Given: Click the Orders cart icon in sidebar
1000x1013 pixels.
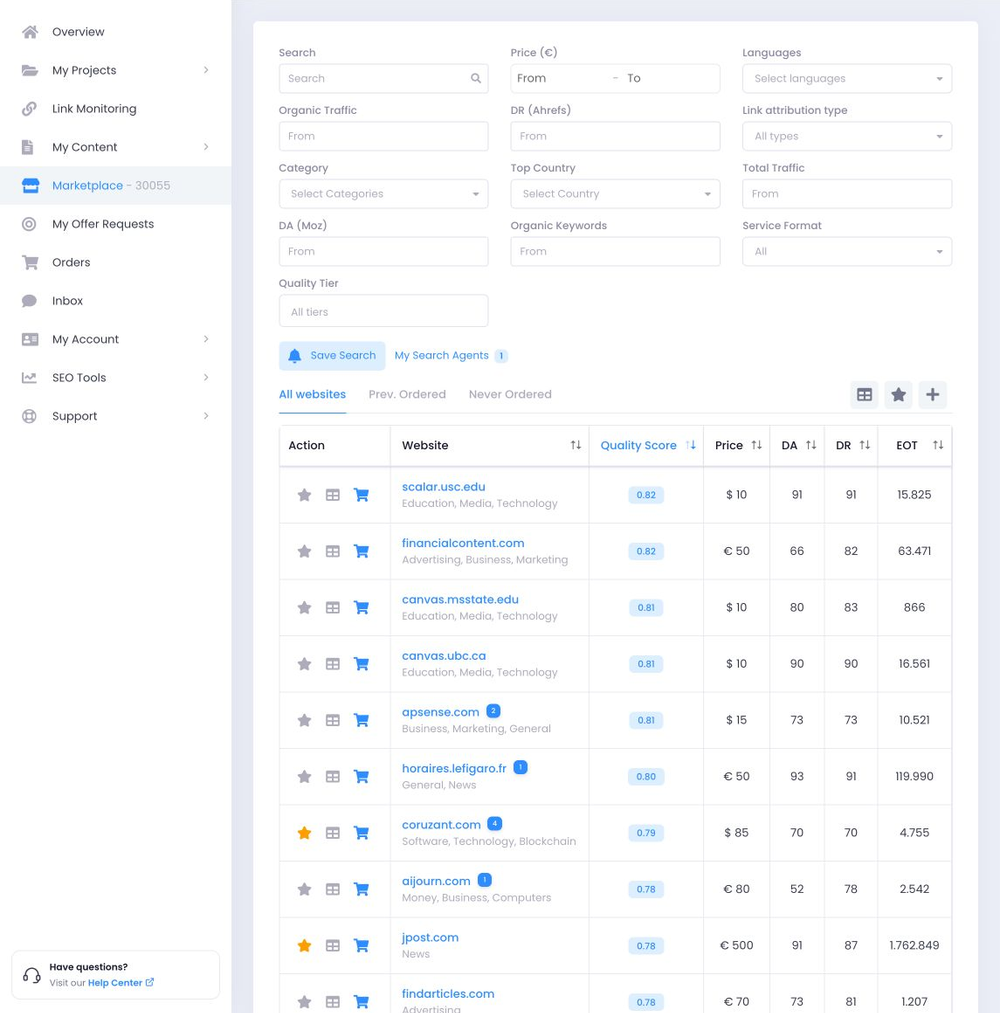Looking at the screenshot, I should pyautogui.click(x=30, y=262).
